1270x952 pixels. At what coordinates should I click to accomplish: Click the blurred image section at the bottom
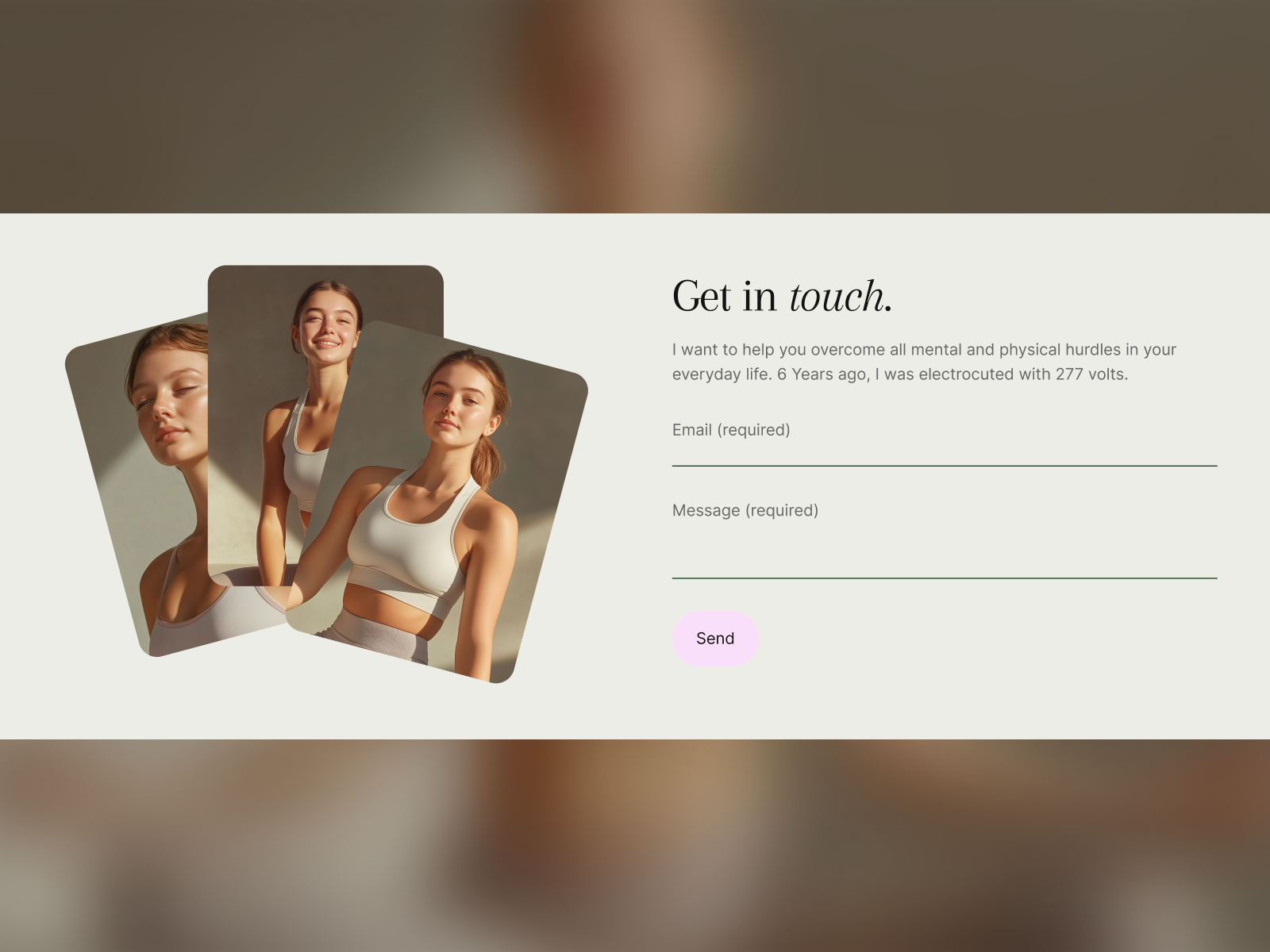click(x=635, y=846)
